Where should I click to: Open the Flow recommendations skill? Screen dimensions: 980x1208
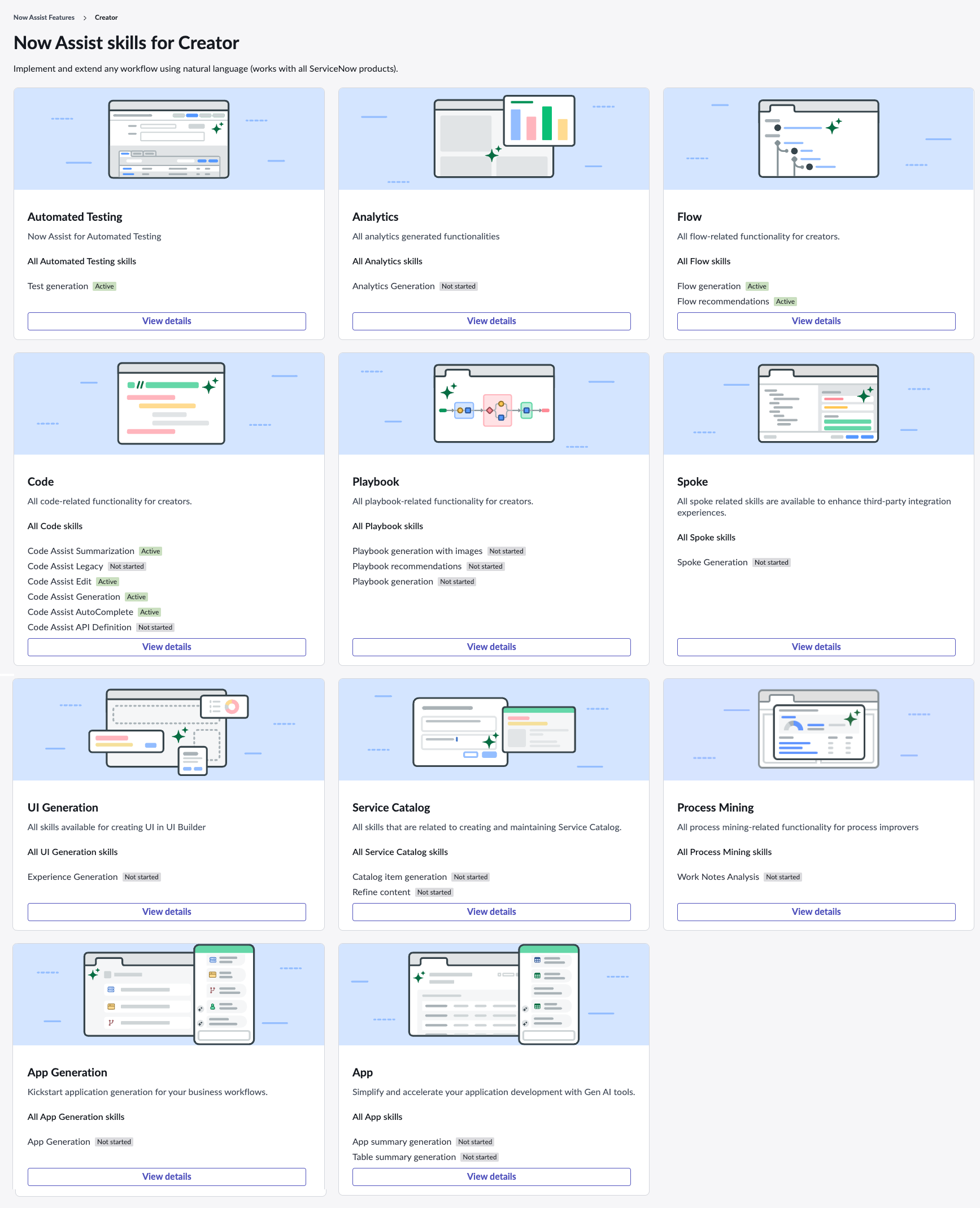723,302
